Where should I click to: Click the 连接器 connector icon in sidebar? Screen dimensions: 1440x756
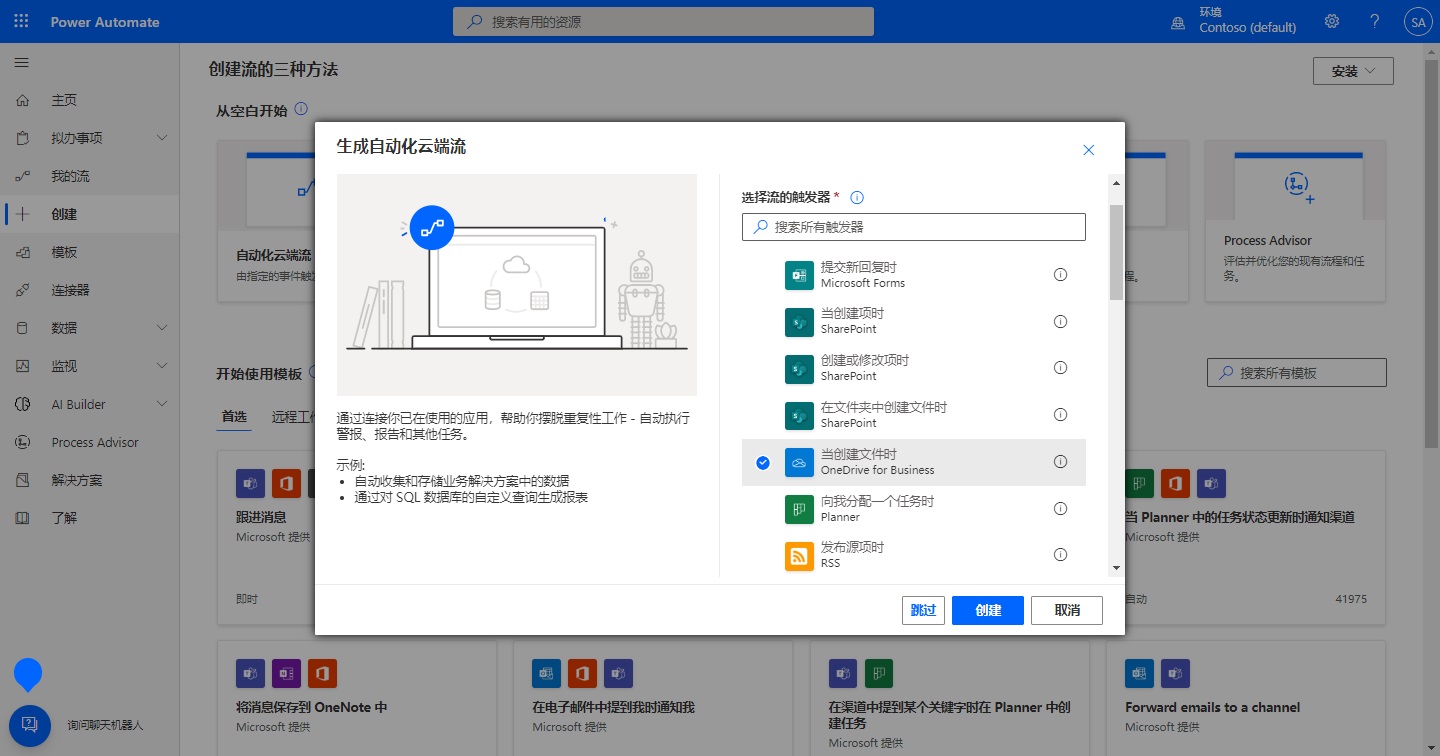tap(23, 290)
